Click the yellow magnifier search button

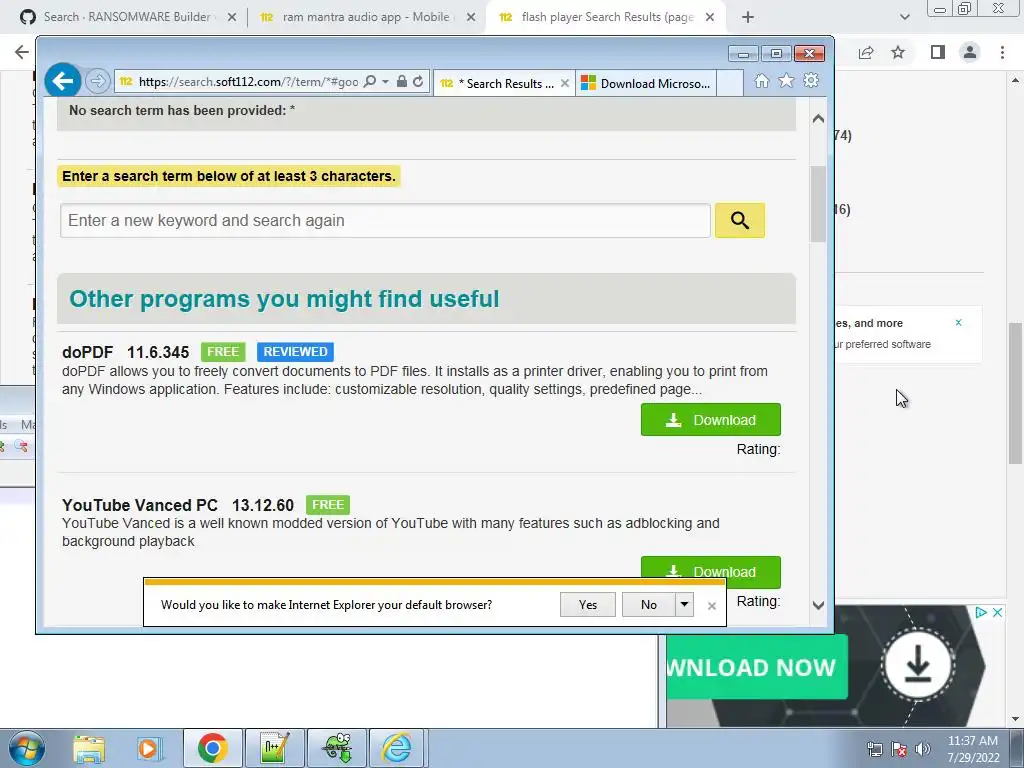pos(740,221)
